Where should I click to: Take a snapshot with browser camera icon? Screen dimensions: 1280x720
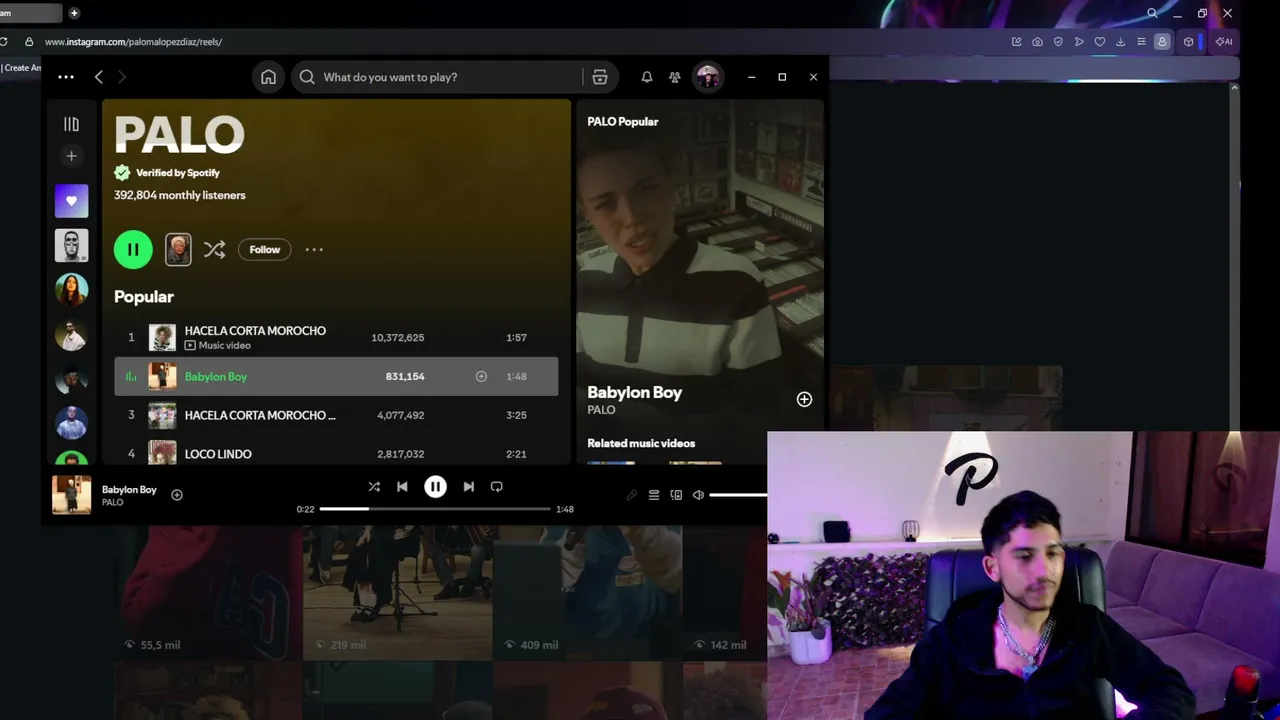(1037, 42)
